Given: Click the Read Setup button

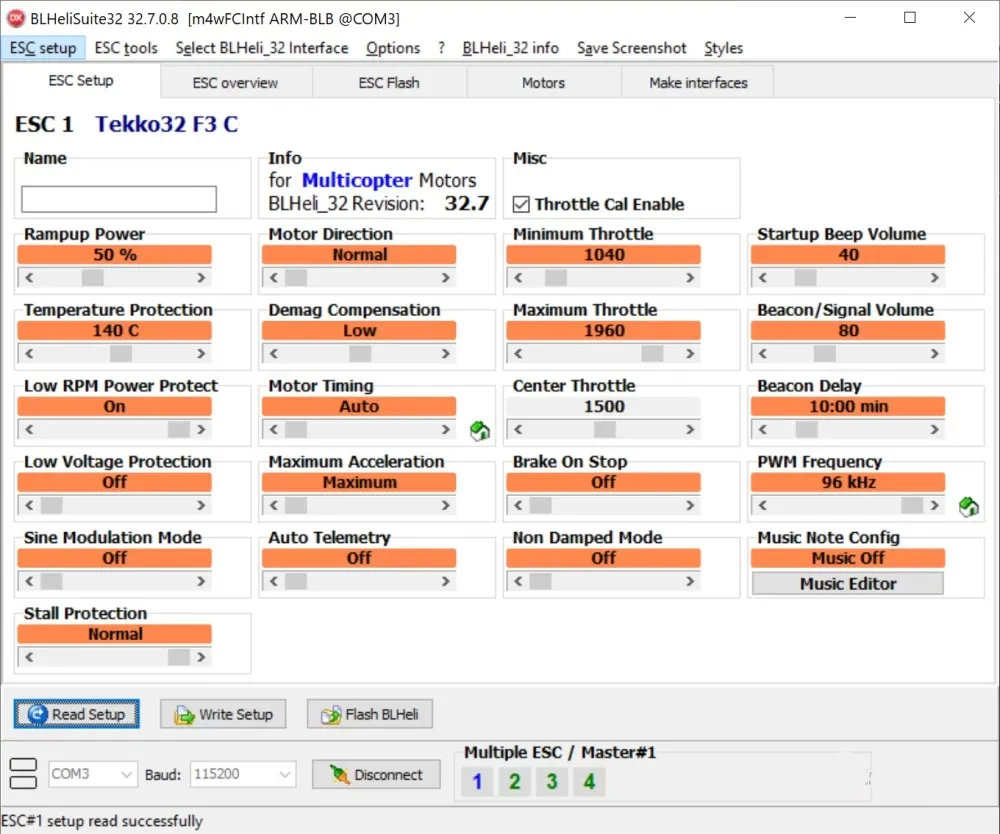Looking at the screenshot, I should (x=77, y=714).
